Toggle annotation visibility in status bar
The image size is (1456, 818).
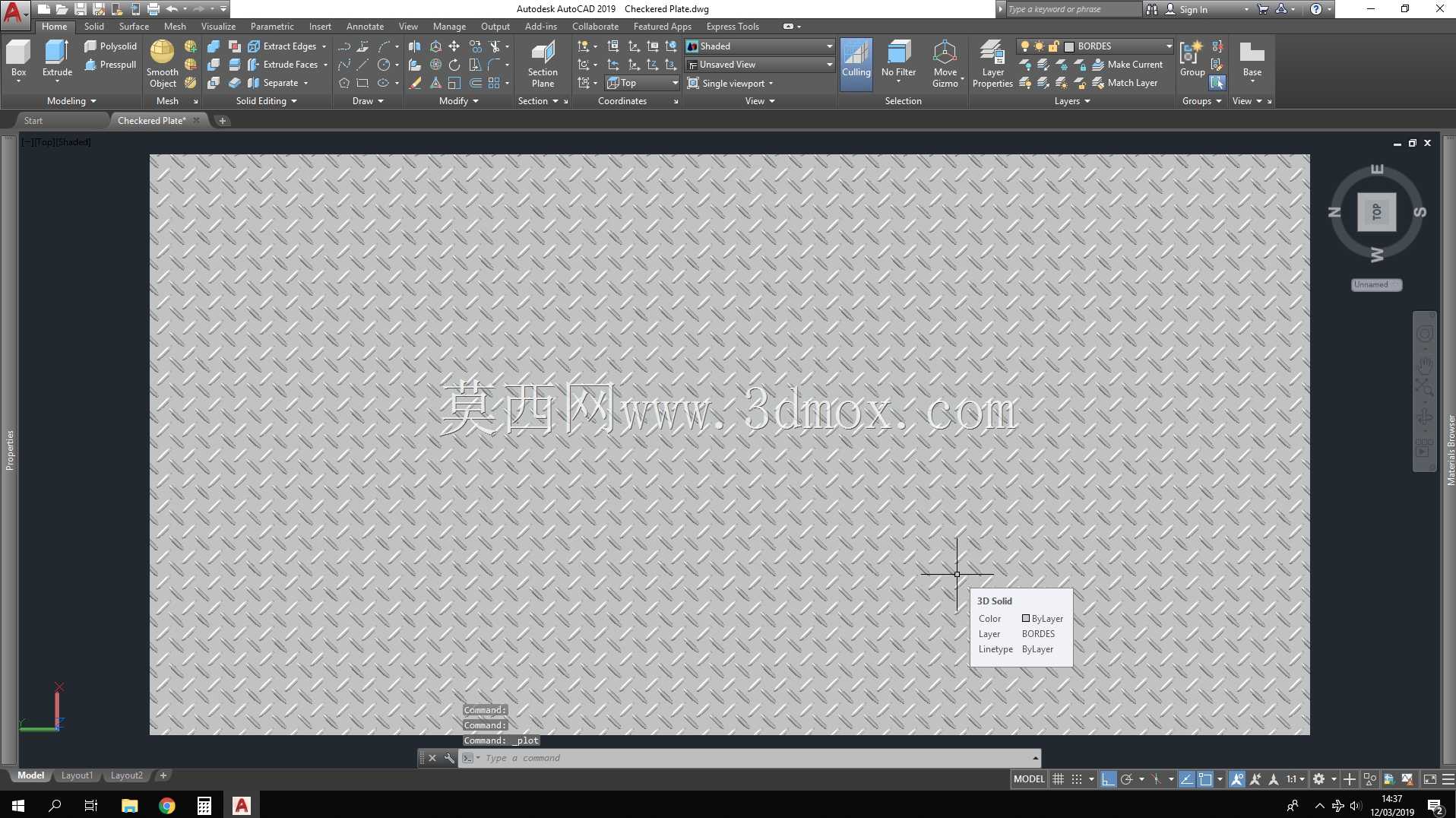(1237, 778)
